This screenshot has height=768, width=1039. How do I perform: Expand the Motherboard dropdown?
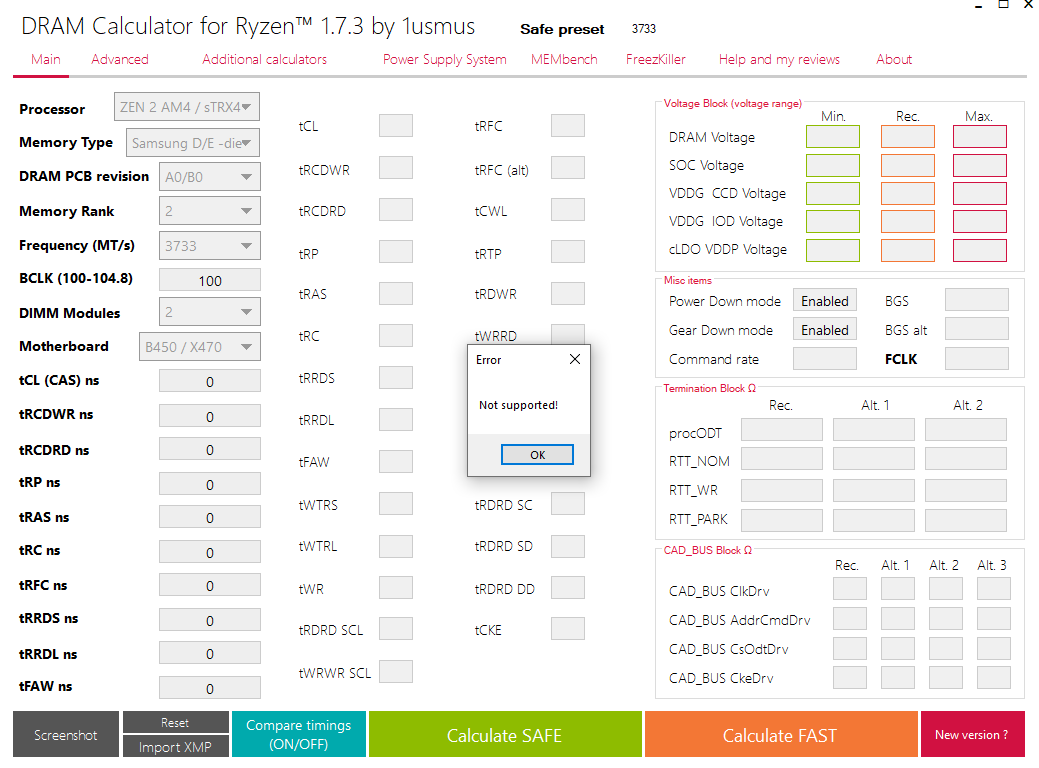[199, 347]
